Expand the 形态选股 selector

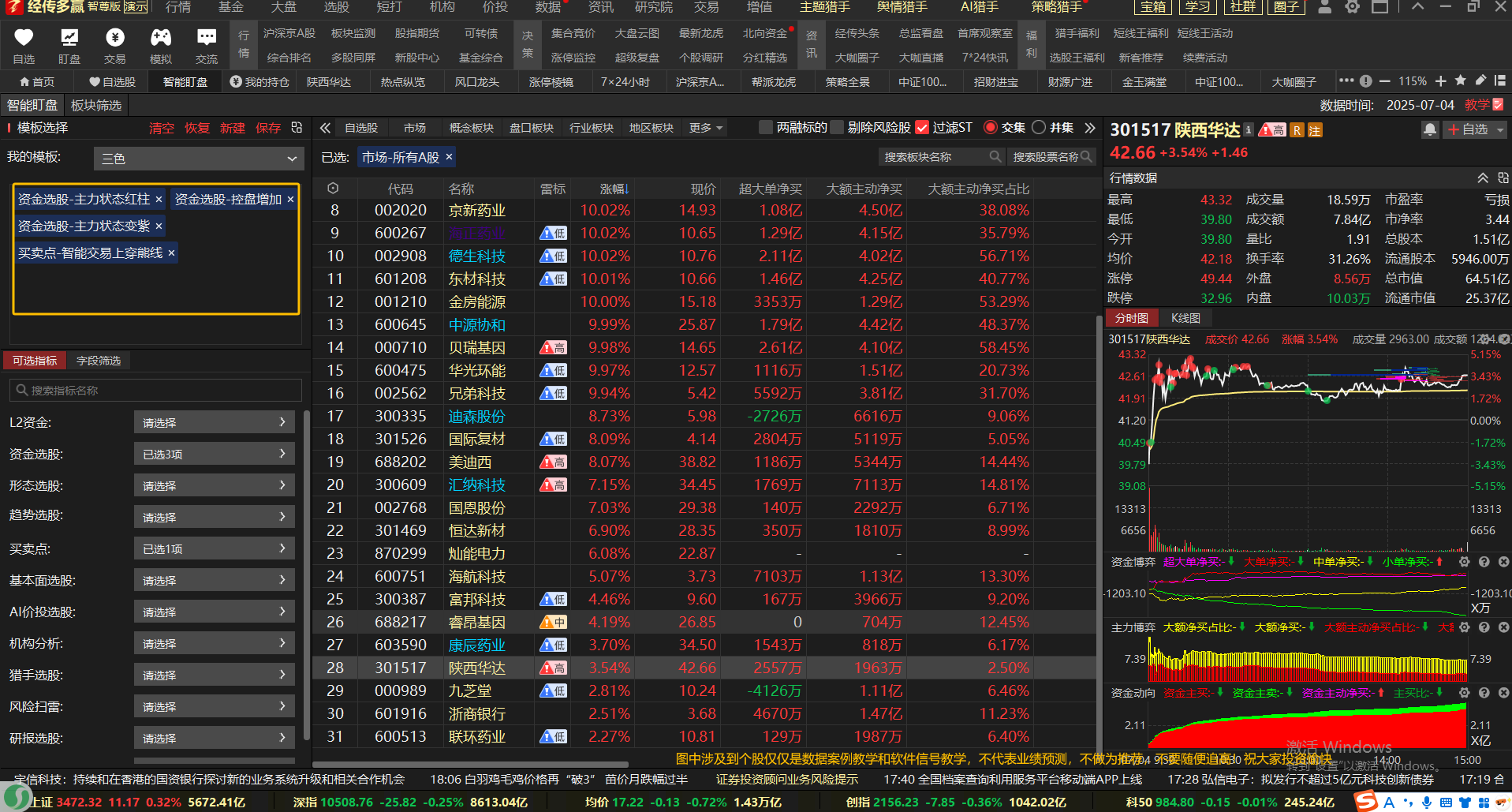click(215, 485)
